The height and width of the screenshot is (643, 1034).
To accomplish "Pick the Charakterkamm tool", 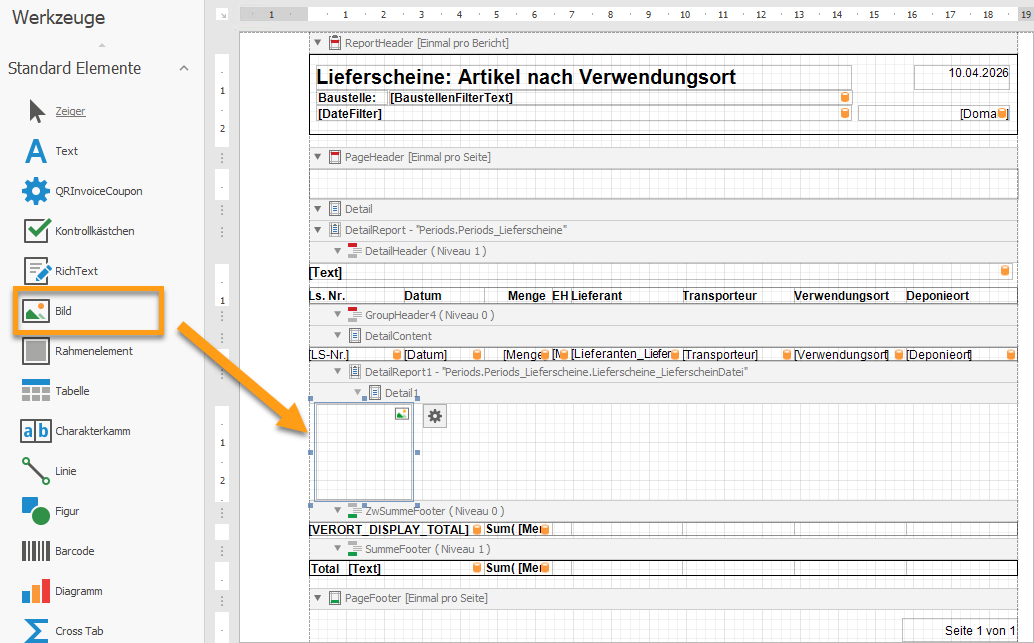I will click(75, 431).
